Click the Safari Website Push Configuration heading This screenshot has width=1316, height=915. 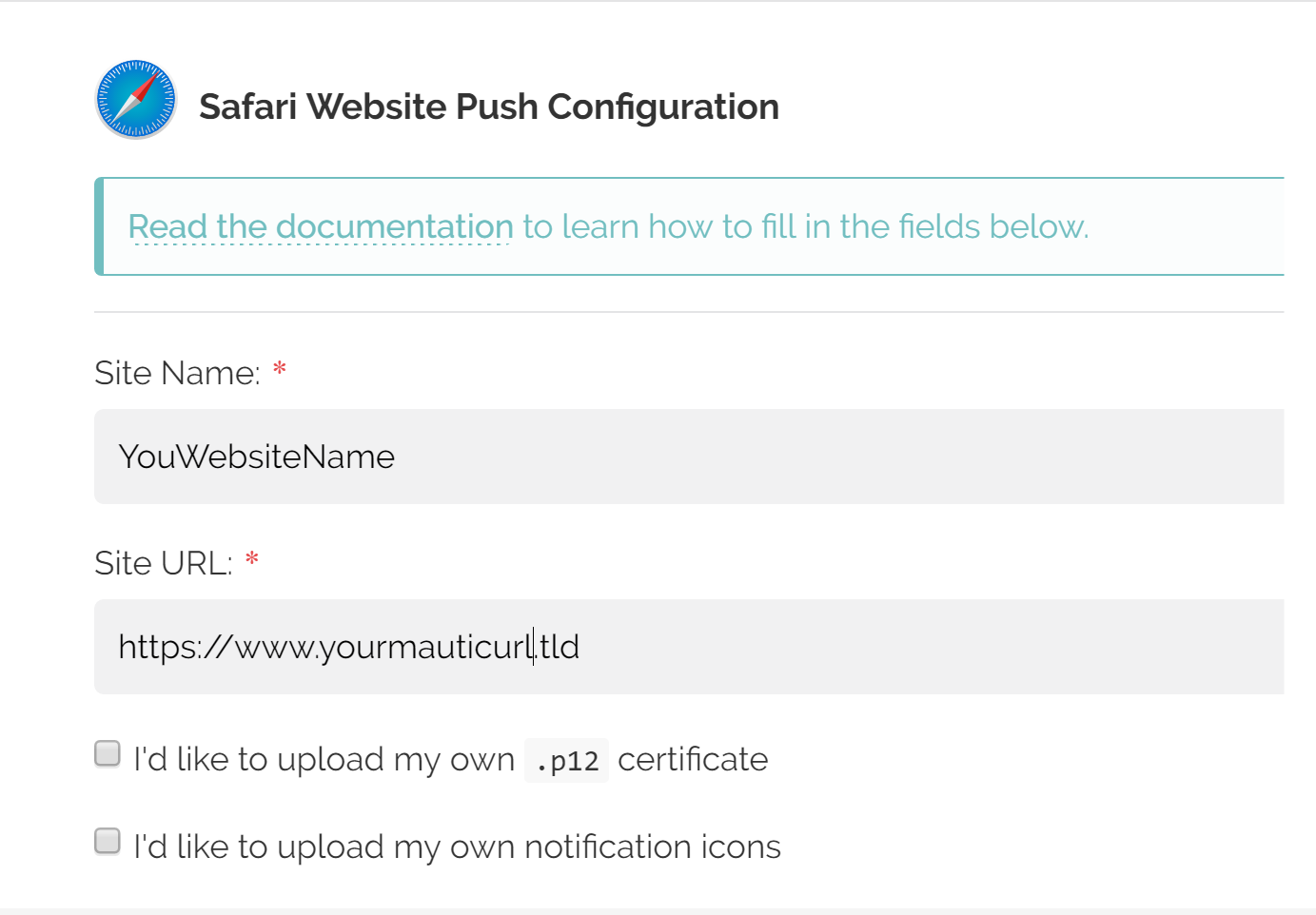coord(489,107)
